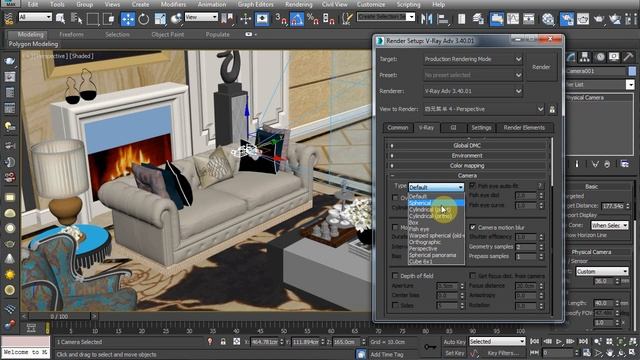Image resolution: width=640 pixels, height=360 pixels.
Task: Expand the Color mapping rollout
Action: [467, 166]
